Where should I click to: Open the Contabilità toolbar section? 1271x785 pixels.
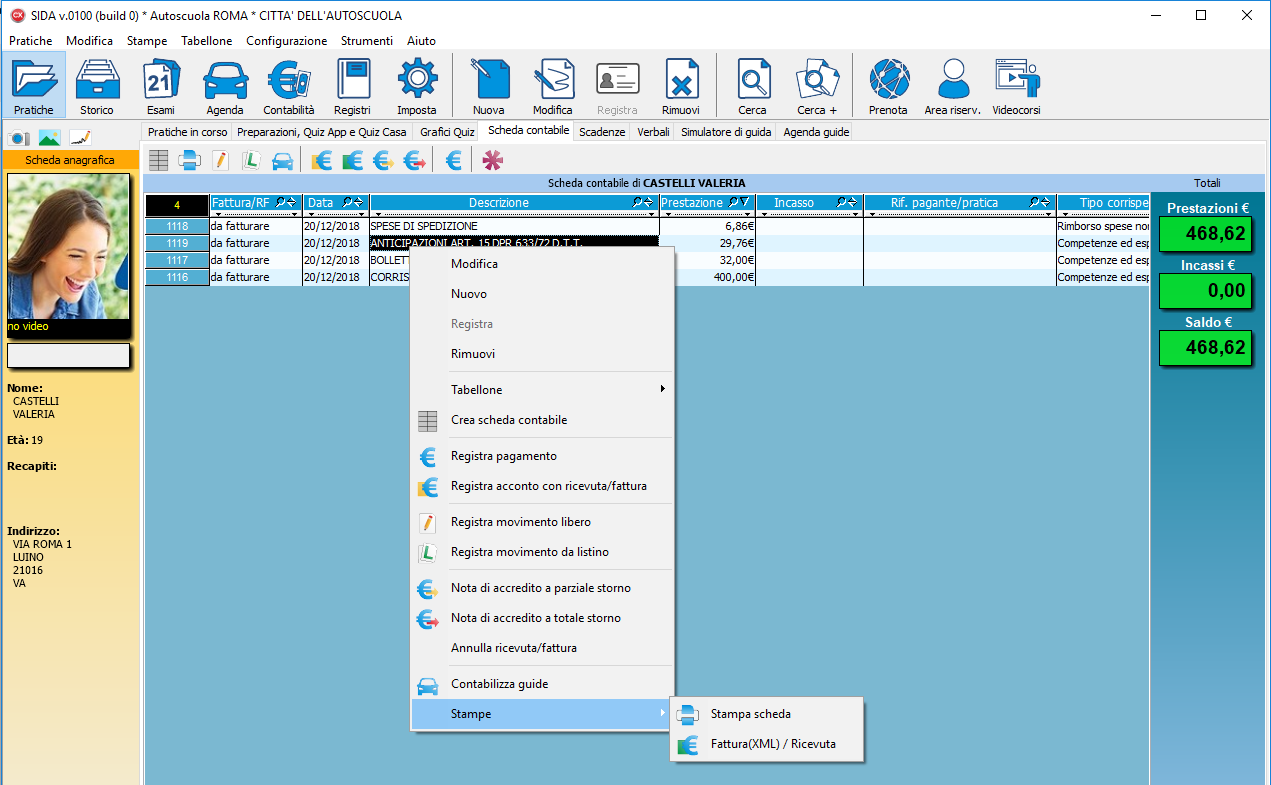coord(288,86)
